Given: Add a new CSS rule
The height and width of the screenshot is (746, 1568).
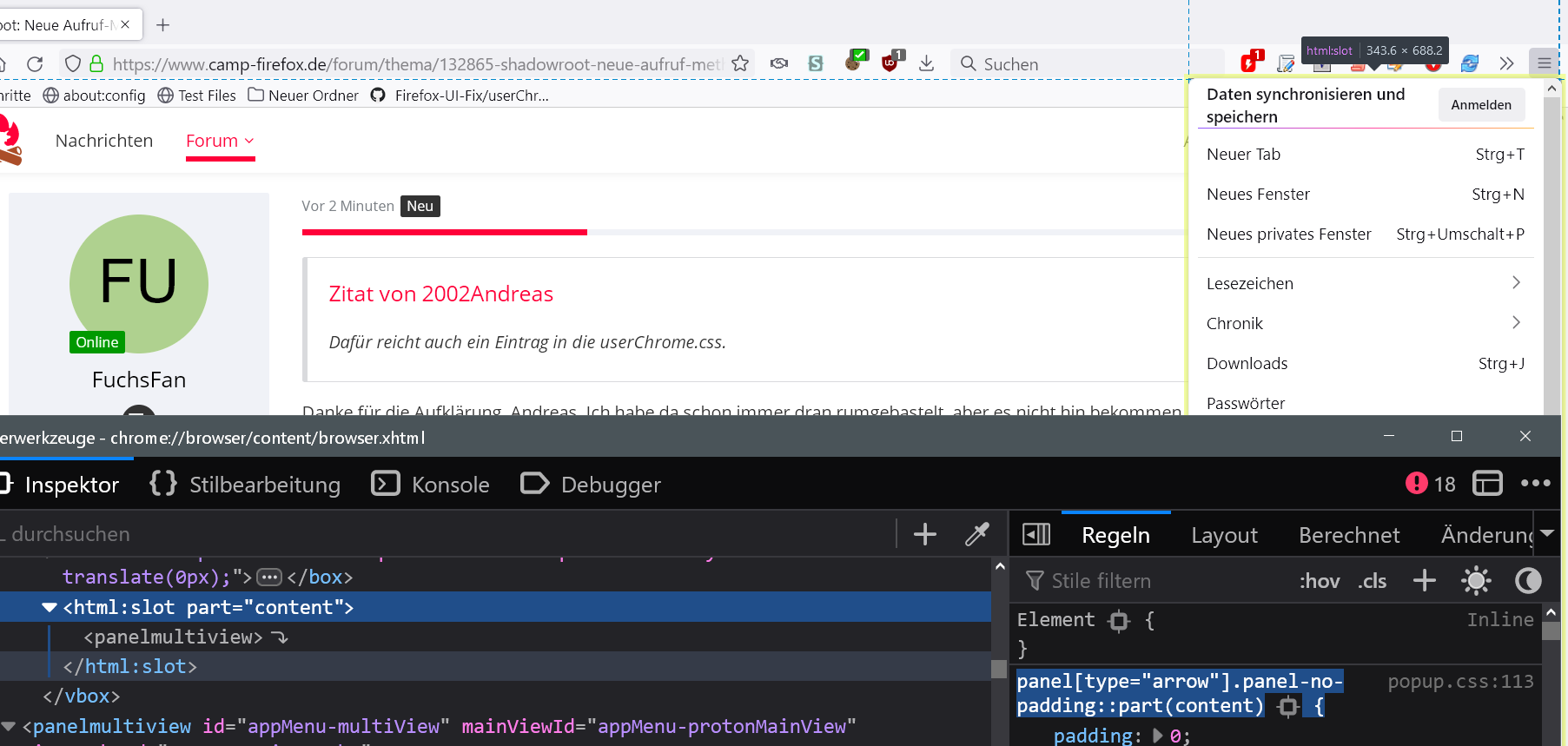Looking at the screenshot, I should click(1425, 580).
